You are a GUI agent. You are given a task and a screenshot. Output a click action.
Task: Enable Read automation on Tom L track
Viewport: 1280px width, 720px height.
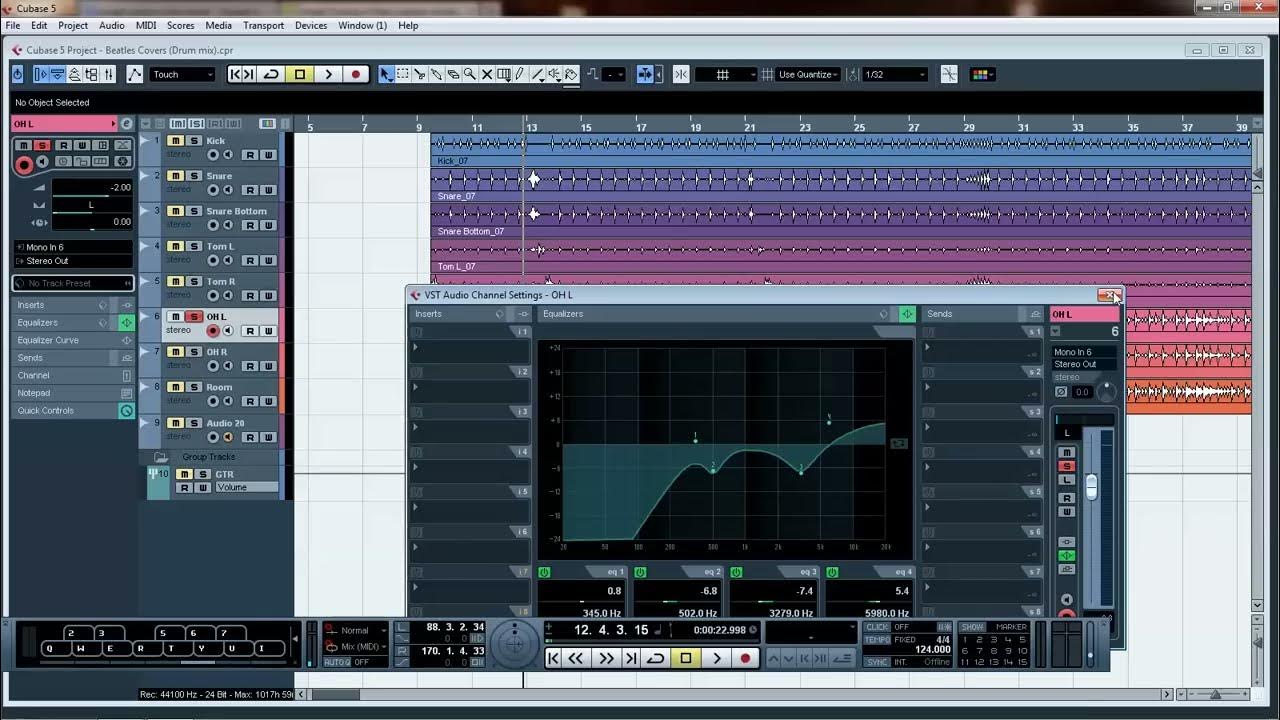[x=250, y=260]
